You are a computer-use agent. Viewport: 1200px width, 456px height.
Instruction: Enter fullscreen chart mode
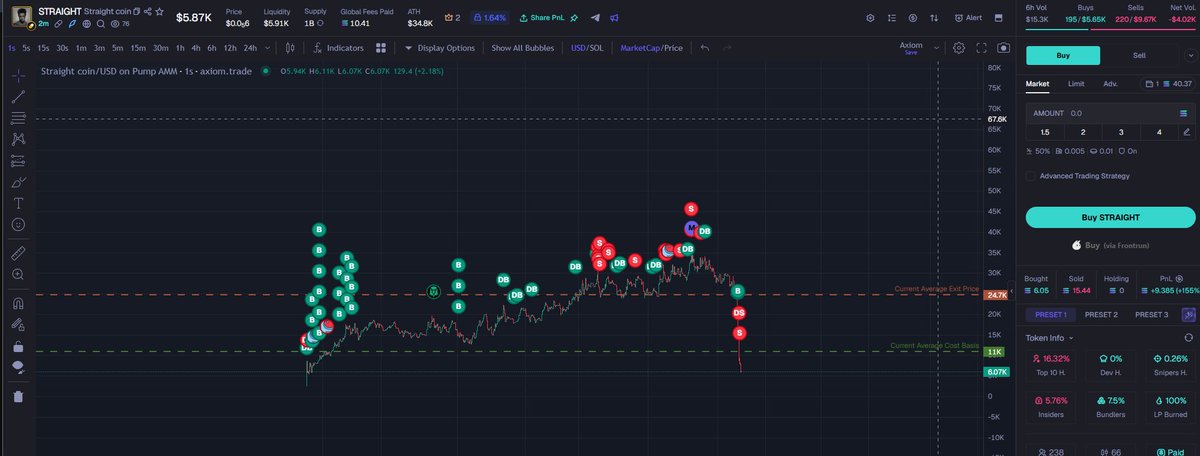[x=981, y=47]
